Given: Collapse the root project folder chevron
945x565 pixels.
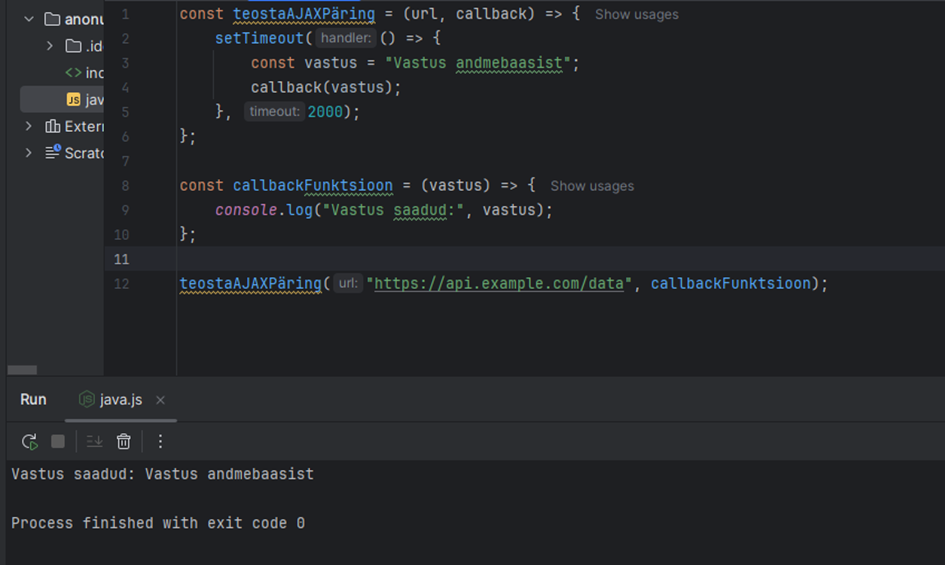Looking at the screenshot, I should [x=28, y=19].
